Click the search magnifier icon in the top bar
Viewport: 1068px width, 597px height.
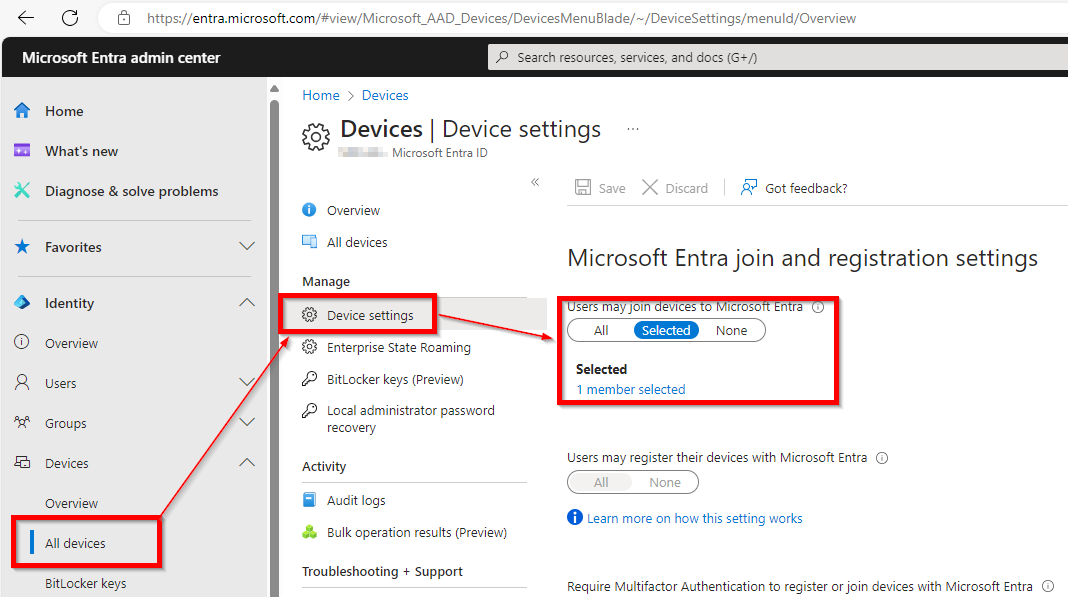pos(502,57)
